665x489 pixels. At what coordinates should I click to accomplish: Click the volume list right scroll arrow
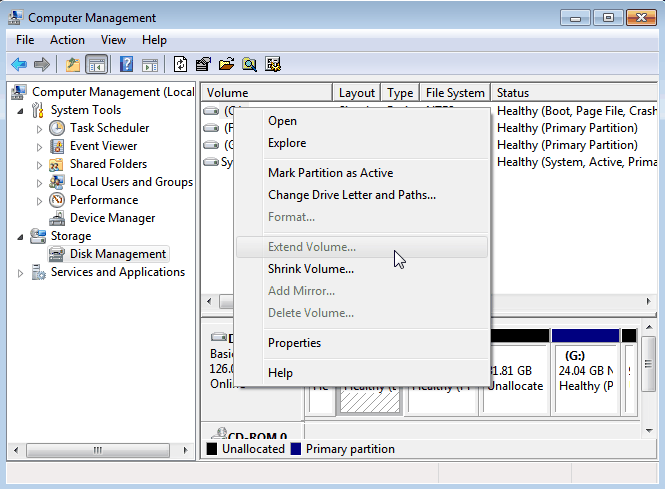pyautogui.click(x=648, y=302)
